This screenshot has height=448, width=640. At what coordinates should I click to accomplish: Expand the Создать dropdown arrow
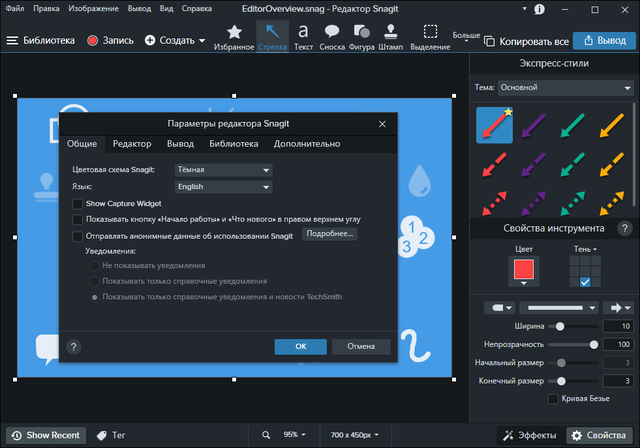click(x=202, y=41)
